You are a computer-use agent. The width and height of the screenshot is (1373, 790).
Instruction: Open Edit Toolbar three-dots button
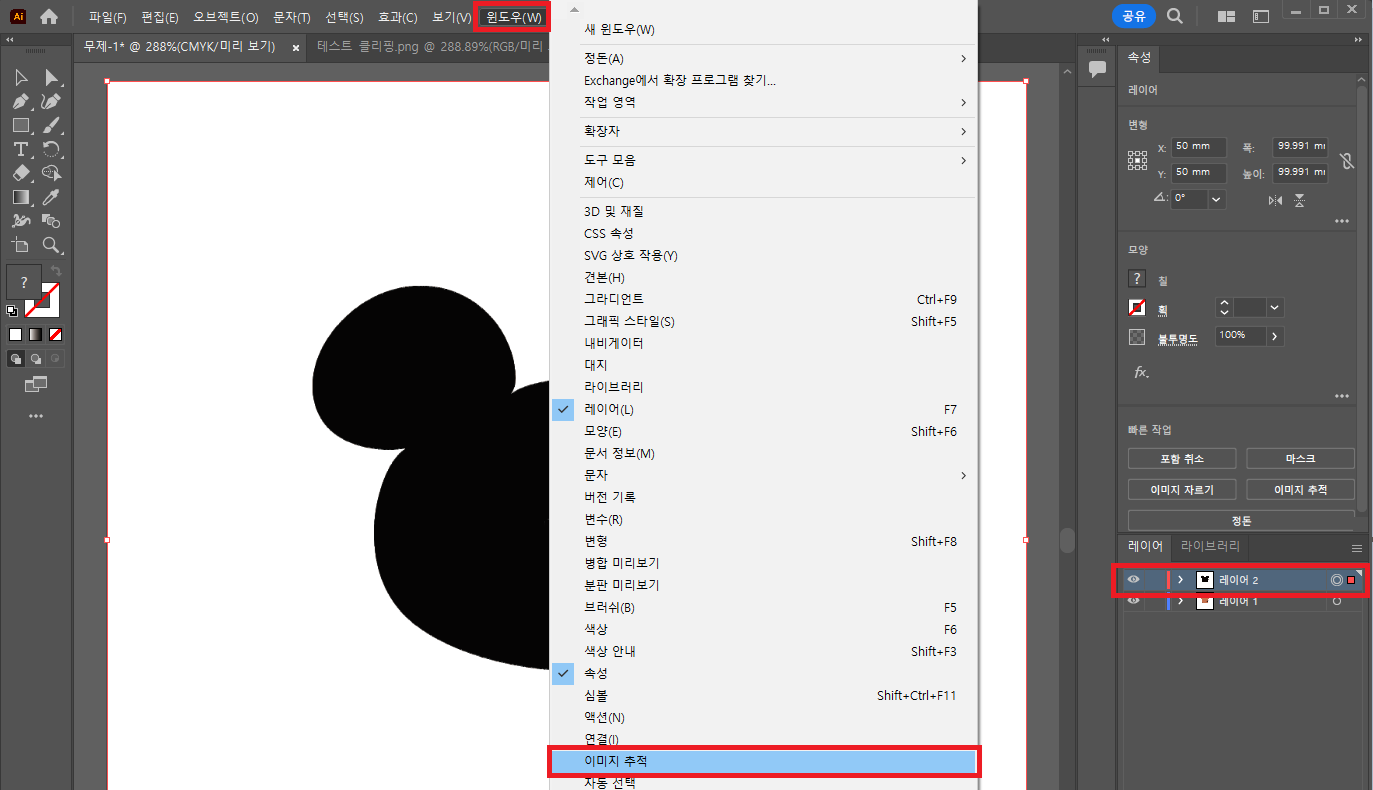tap(36, 415)
